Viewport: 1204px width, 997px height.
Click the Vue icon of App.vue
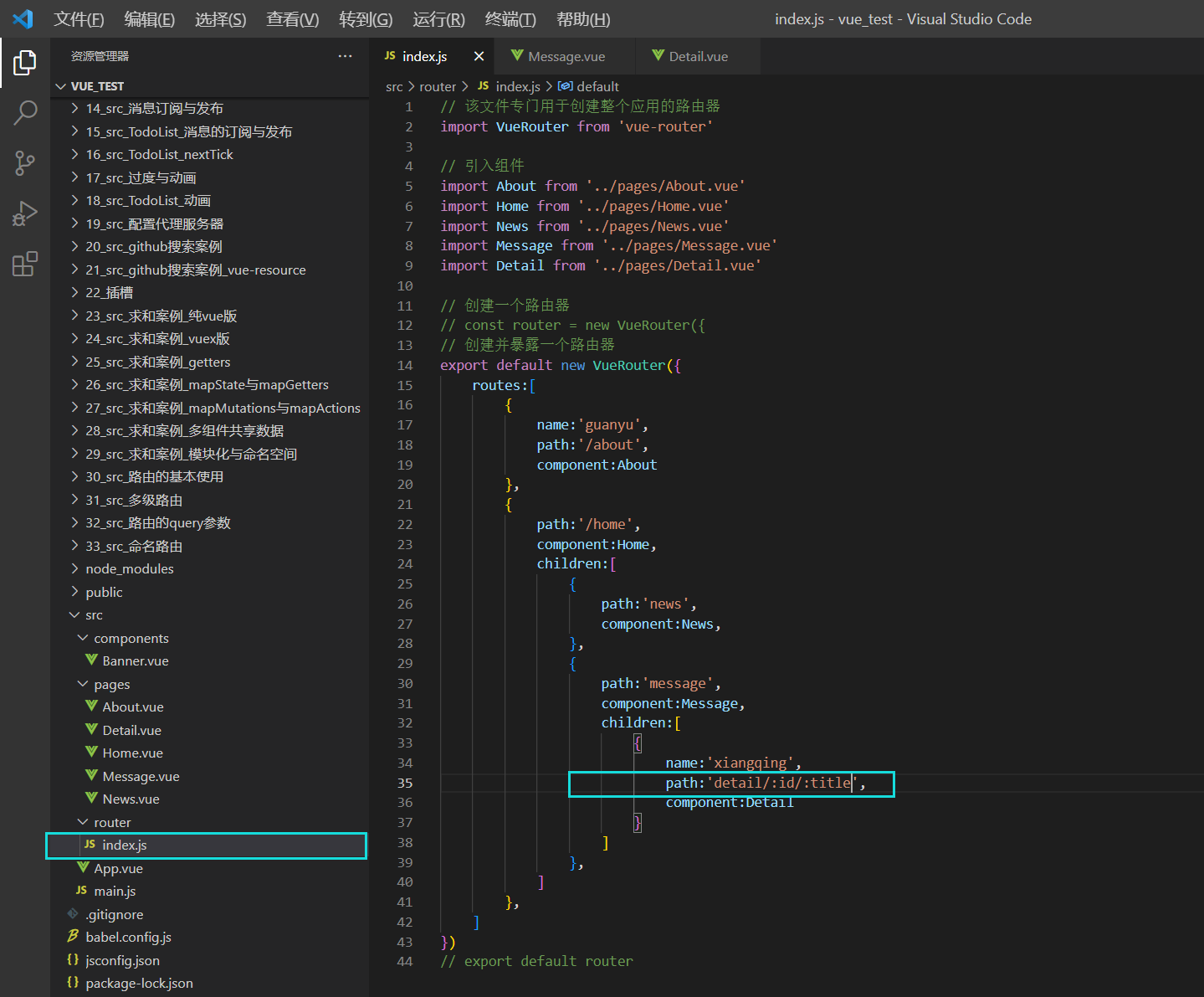[83, 868]
